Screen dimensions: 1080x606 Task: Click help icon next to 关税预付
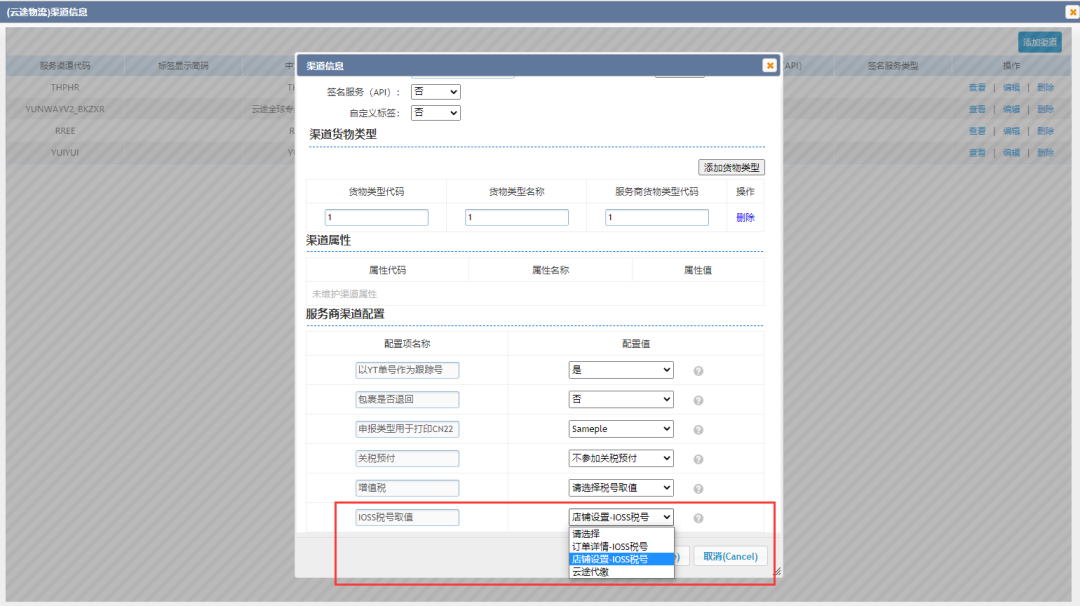pyautogui.click(x=698, y=458)
